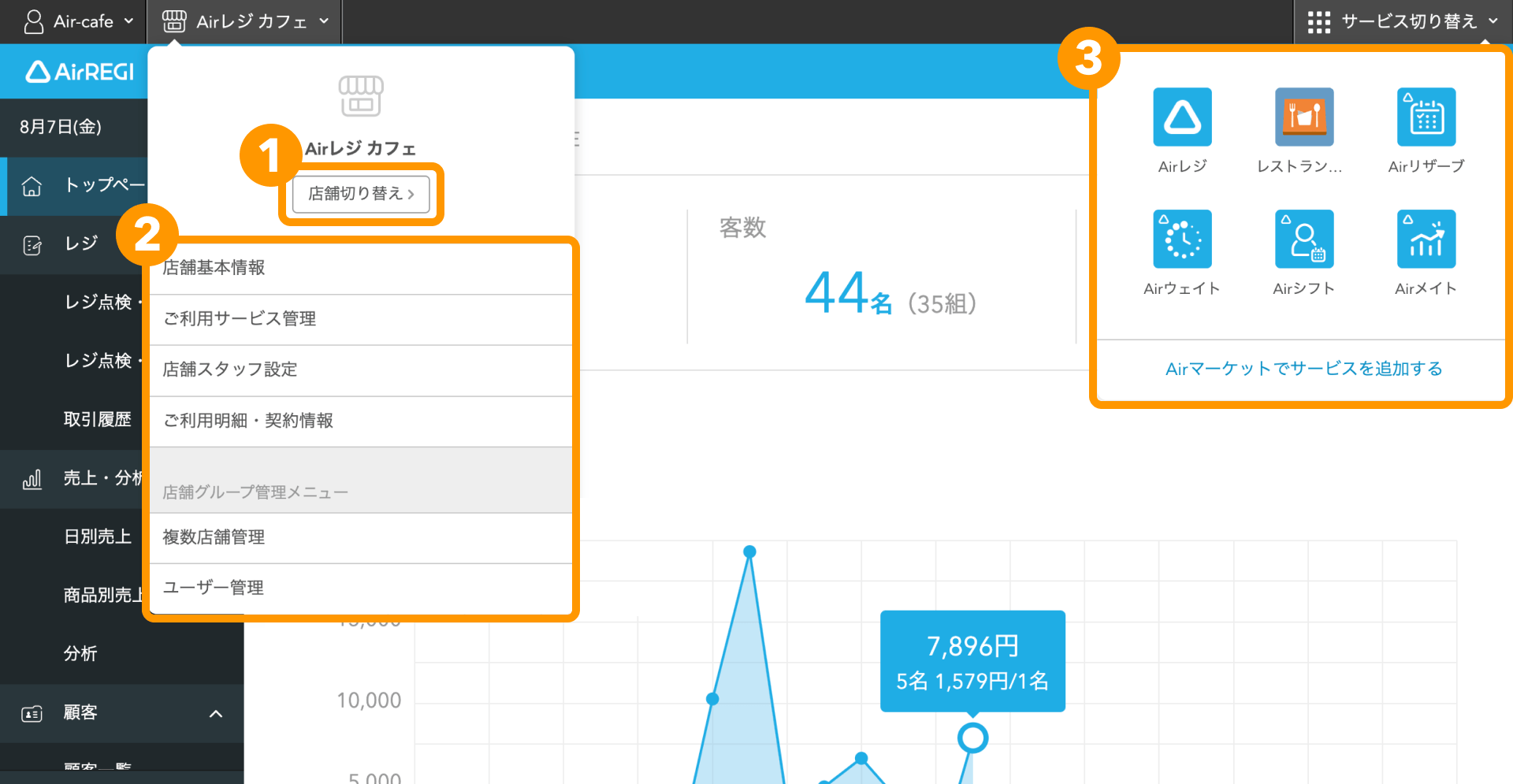Viewport: 1513px width, 784px height.
Task: Select ユーザー管理 menu item
Action: click(361, 588)
